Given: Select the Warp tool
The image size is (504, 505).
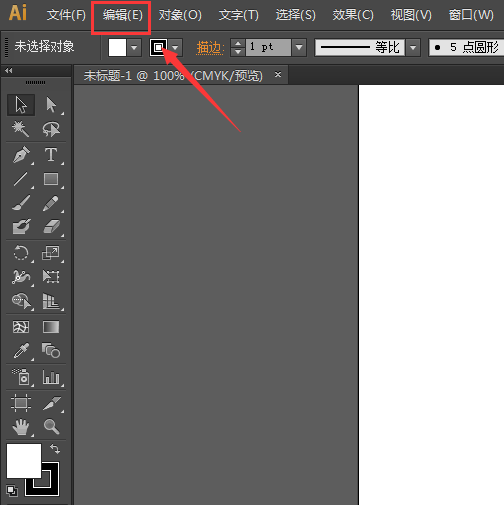Looking at the screenshot, I should tap(21, 277).
